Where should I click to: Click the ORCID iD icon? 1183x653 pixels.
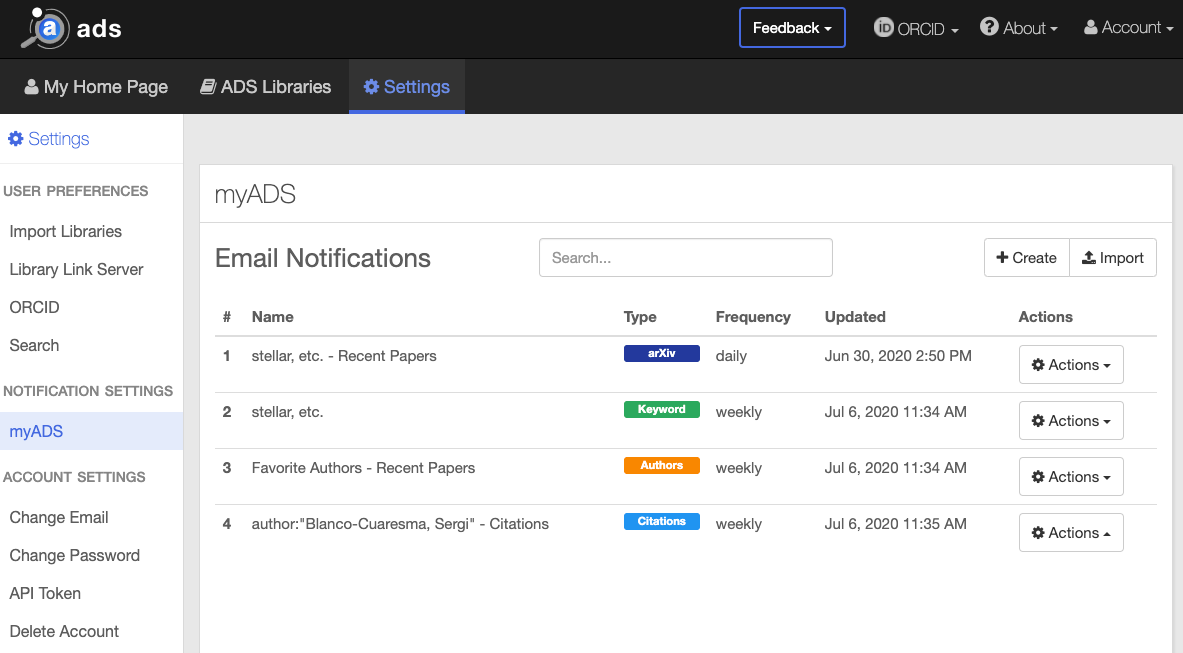tap(883, 28)
